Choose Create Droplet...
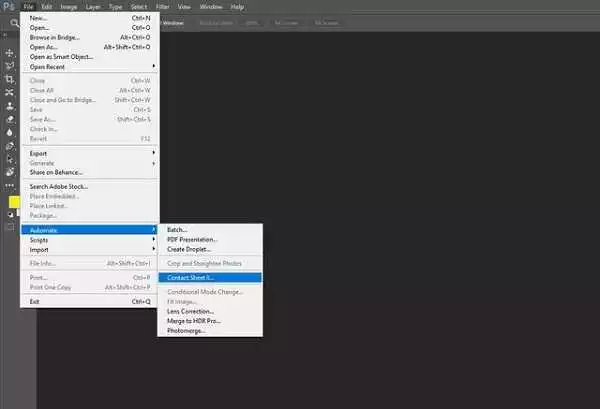Image resolution: width=600 pixels, height=409 pixels. click(210, 249)
